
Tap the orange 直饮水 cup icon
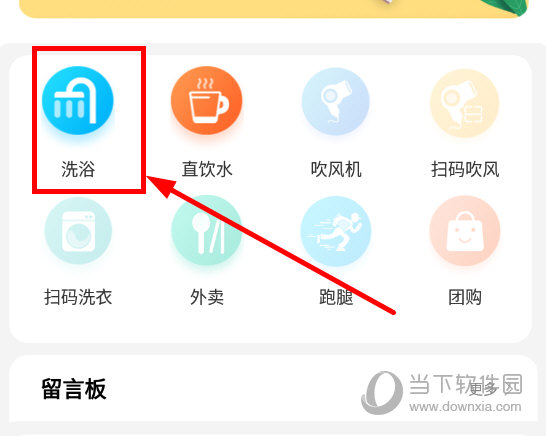pos(206,100)
